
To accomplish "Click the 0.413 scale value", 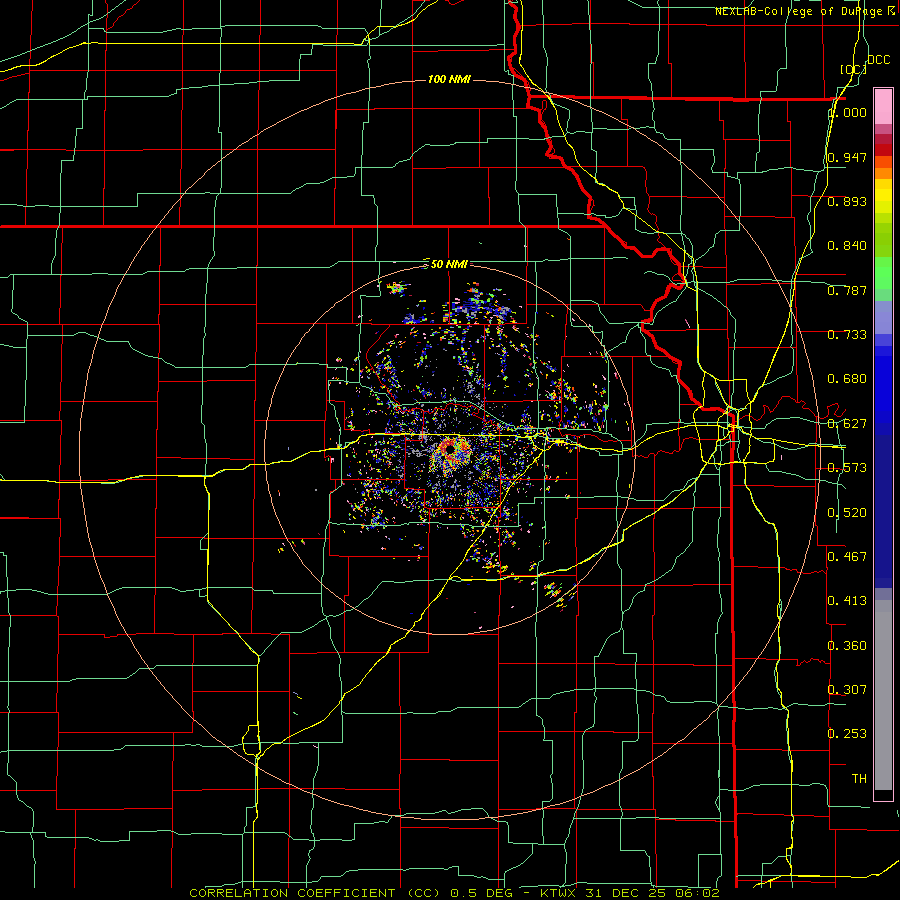I will tap(847, 600).
